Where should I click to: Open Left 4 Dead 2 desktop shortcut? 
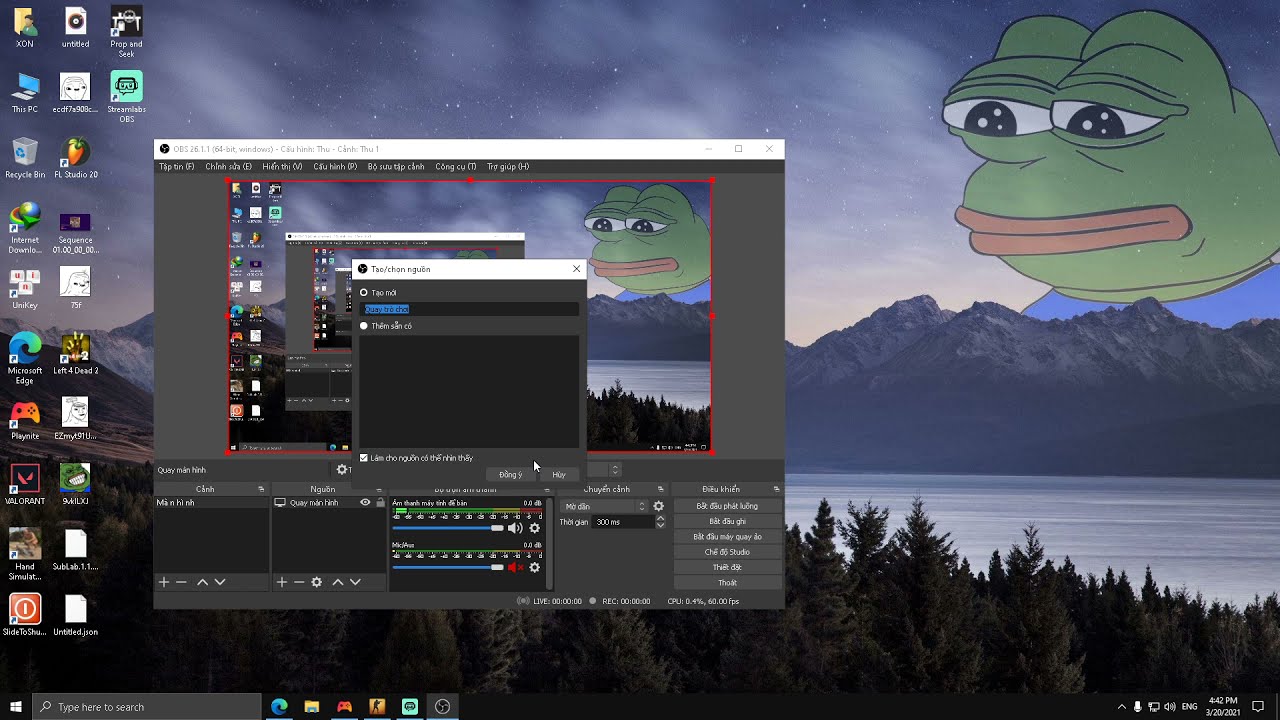pos(76,355)
